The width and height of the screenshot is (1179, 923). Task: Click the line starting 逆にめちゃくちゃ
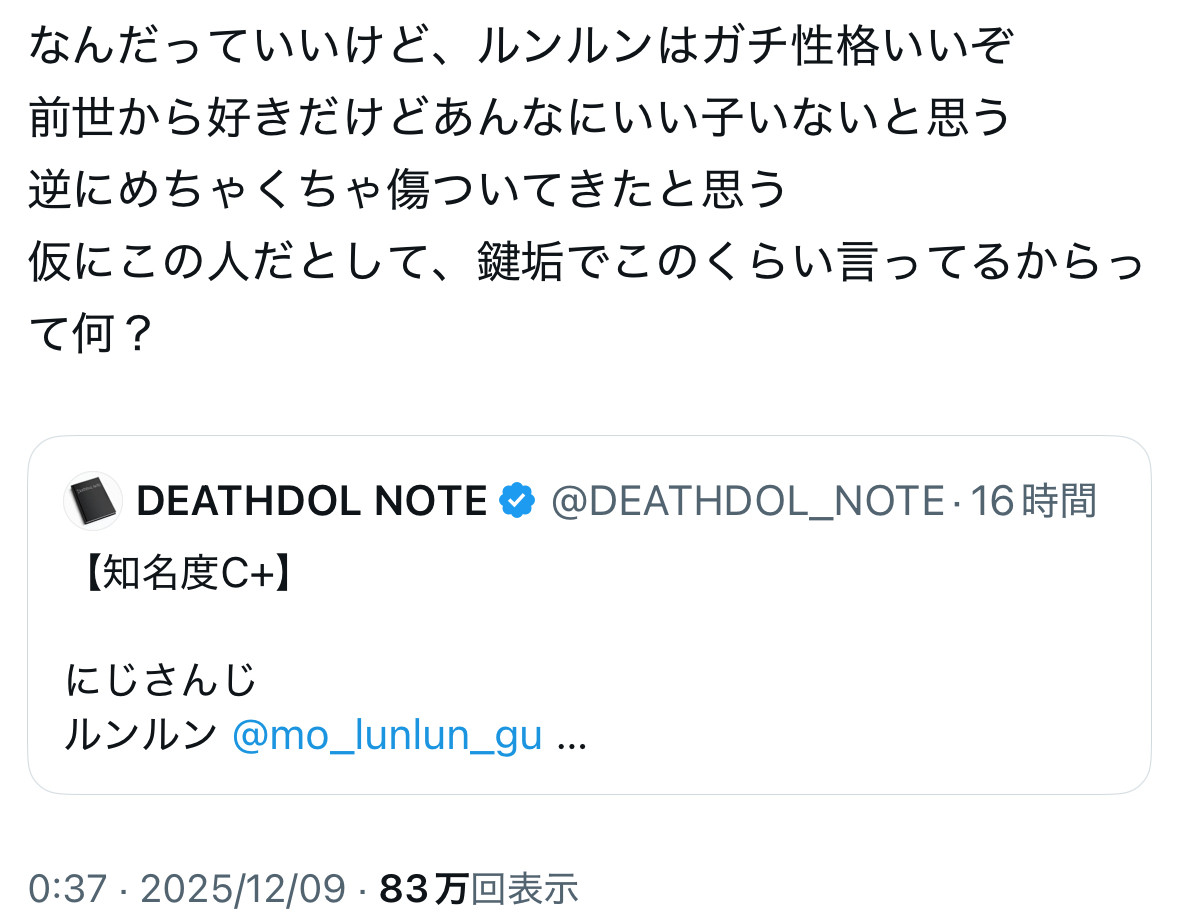click(x=408, y=191)
